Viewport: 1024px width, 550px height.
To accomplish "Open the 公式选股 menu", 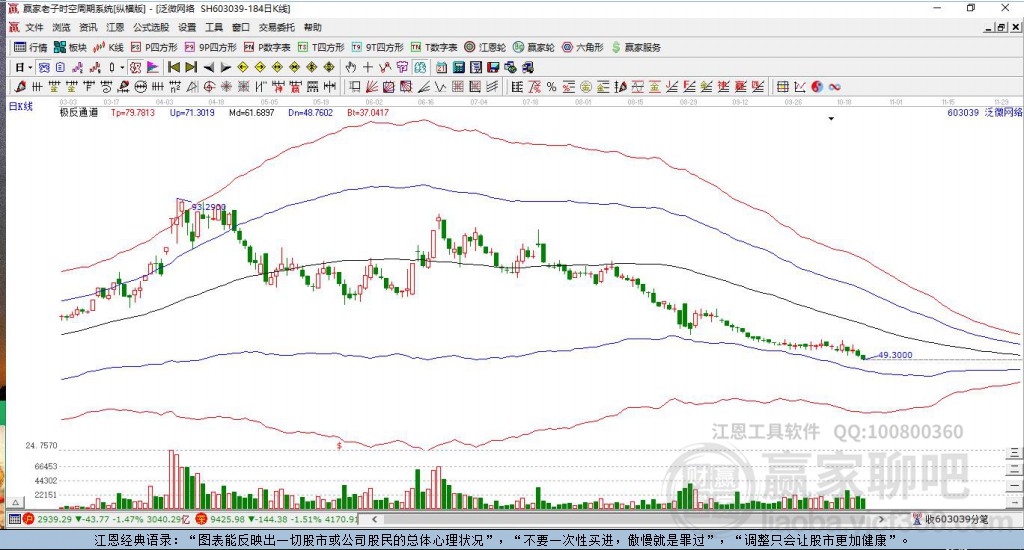I will 151,27.
